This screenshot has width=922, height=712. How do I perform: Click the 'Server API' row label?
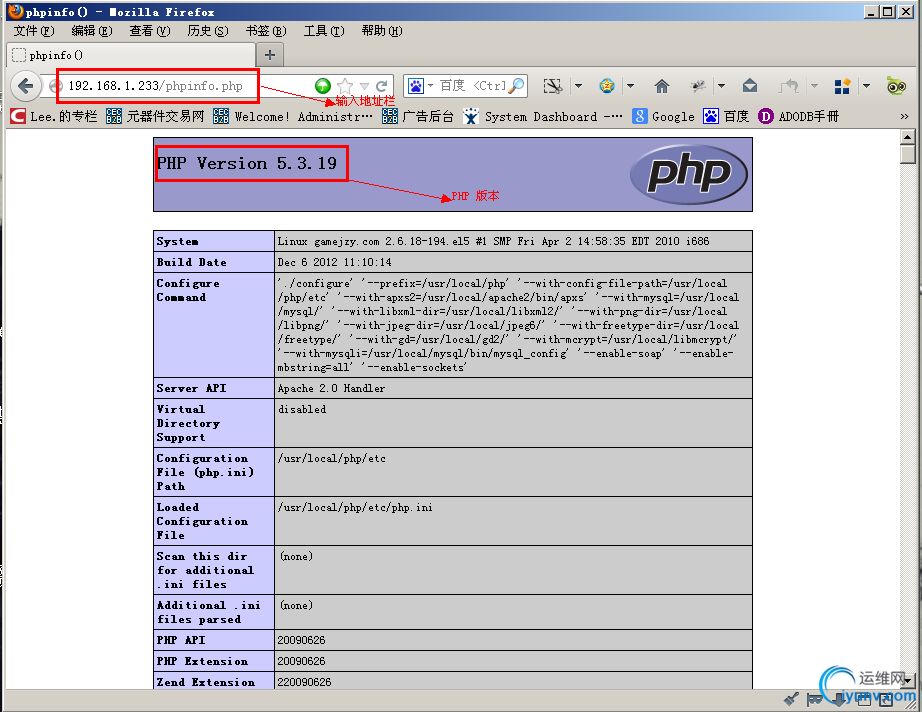[x=192, y=388]
